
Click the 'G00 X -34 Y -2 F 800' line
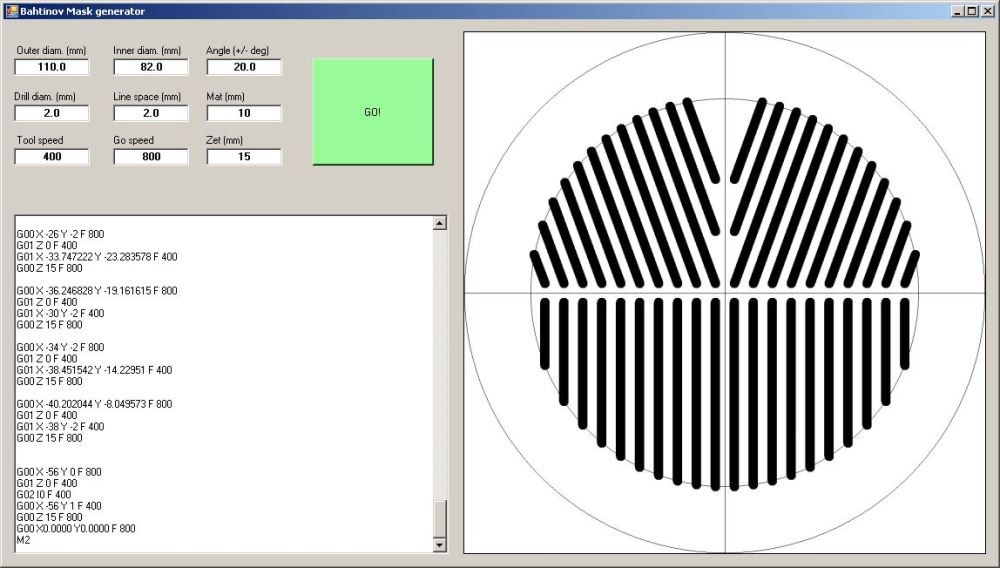click(61, 347)
